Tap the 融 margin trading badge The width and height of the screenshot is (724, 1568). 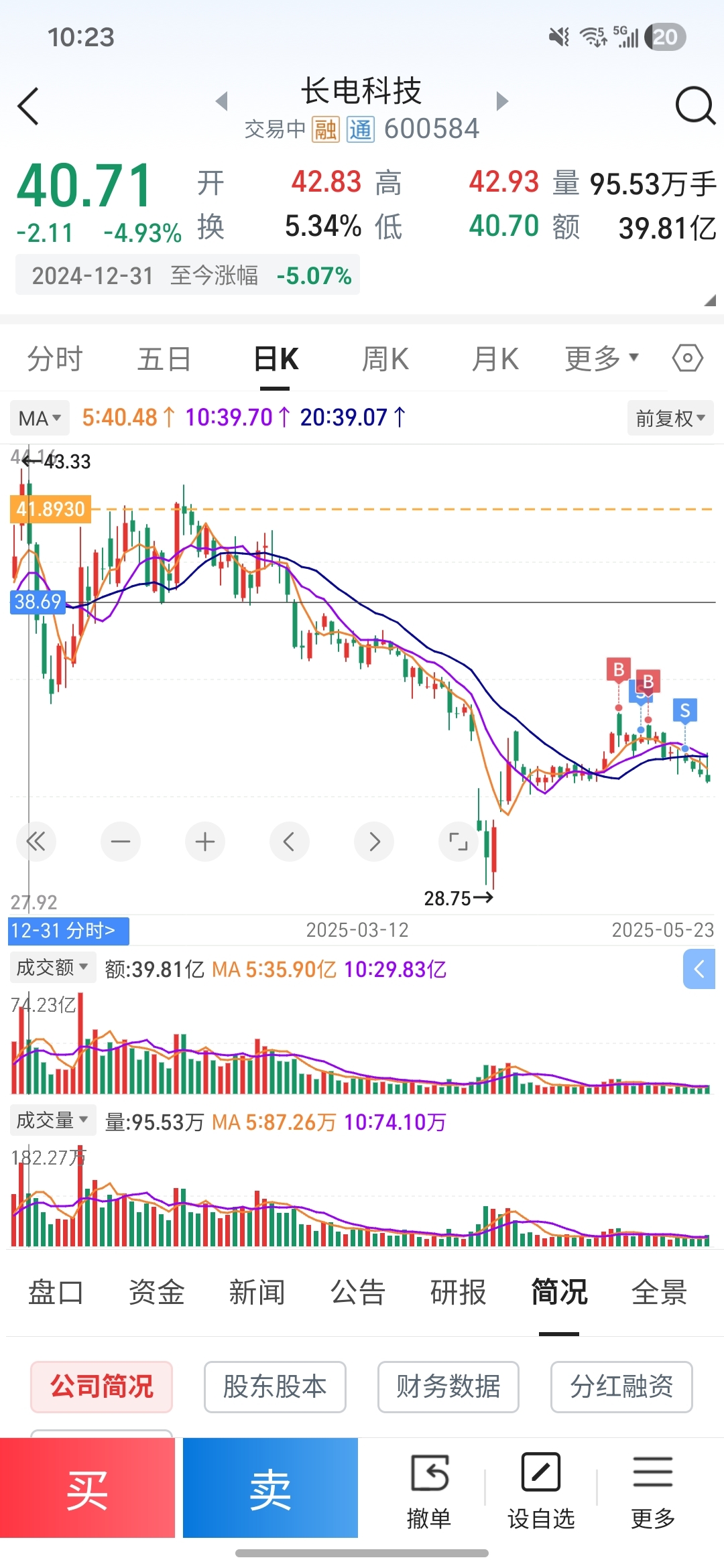(326, 129)
